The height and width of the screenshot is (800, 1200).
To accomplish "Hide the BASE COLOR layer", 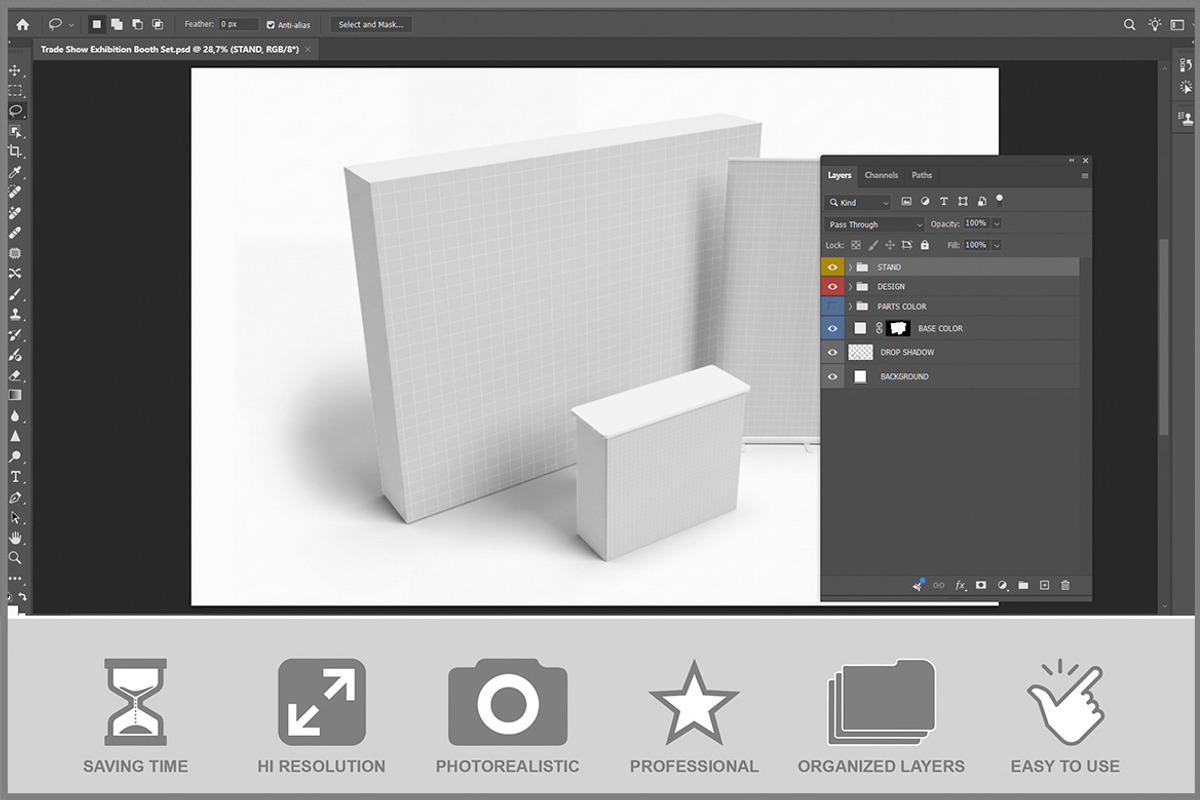I will [832, 328].
